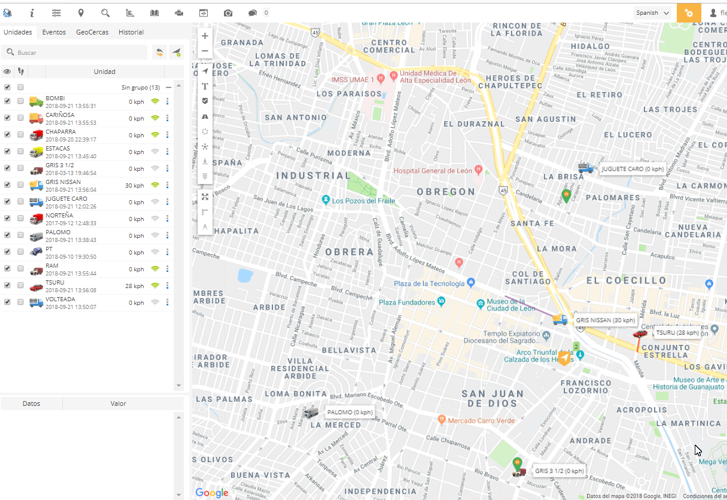727x500 pixels.
Task: Click the PALOMO vehicle marker on map
Action: coord(311,412)
